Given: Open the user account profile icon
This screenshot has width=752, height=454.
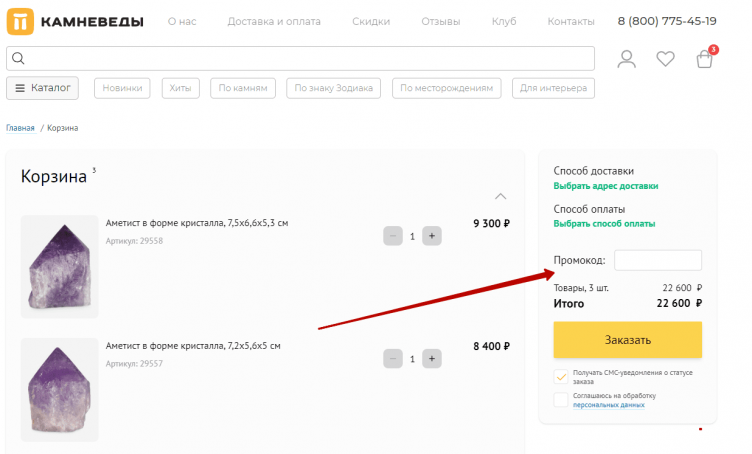Looking at the screenshot, I should pos(627,59).
